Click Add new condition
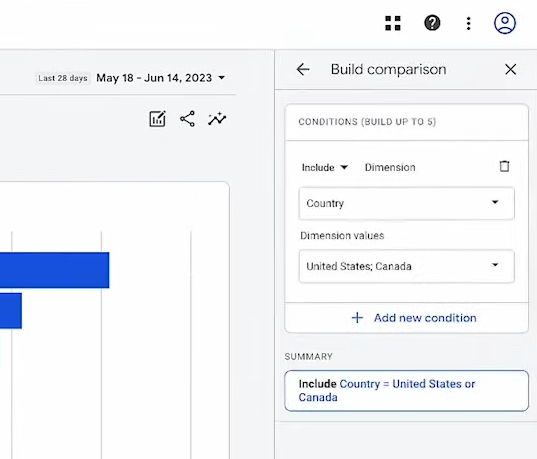This screenshot has width=537, height=459. pyautogui.click(x=425, y=318)
